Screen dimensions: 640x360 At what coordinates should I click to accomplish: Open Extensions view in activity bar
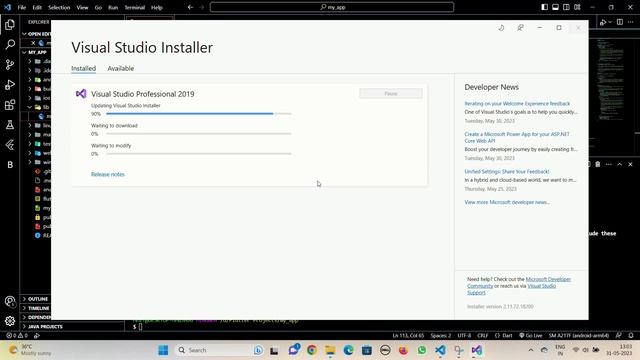point(10,105)
